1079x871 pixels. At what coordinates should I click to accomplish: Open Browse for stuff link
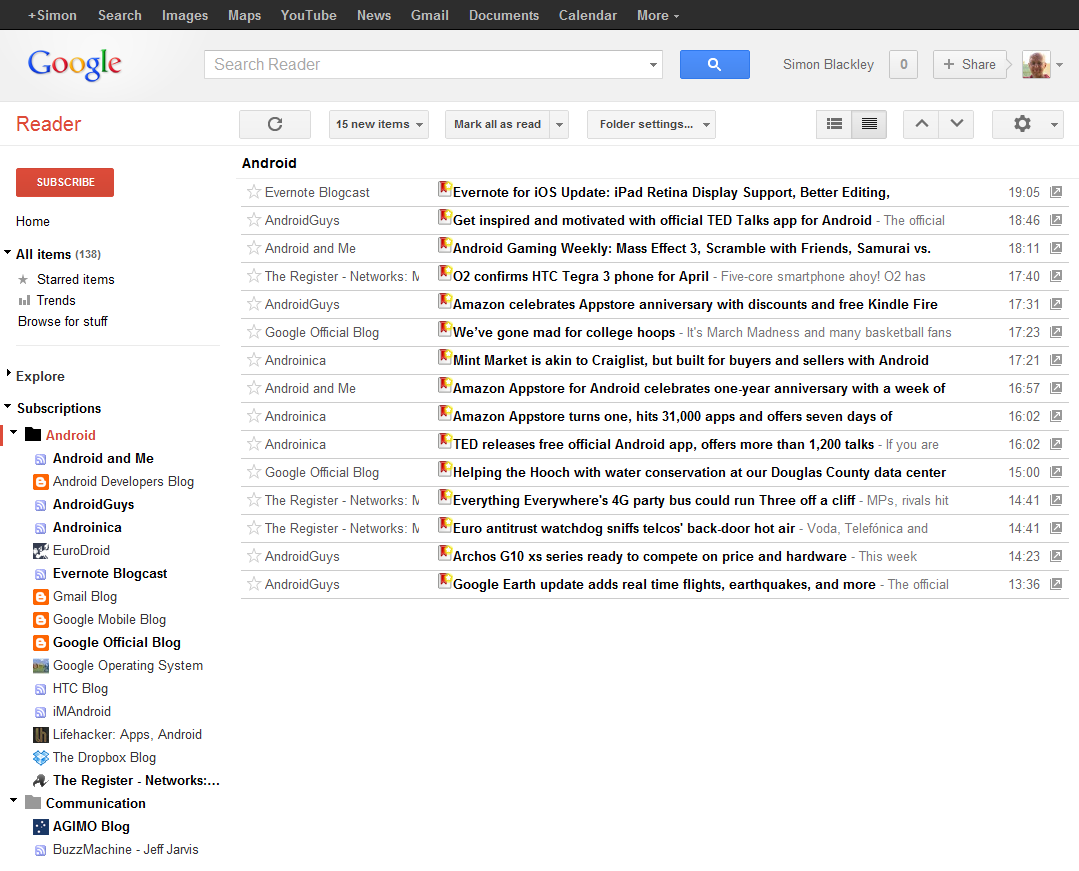[63, 321]
